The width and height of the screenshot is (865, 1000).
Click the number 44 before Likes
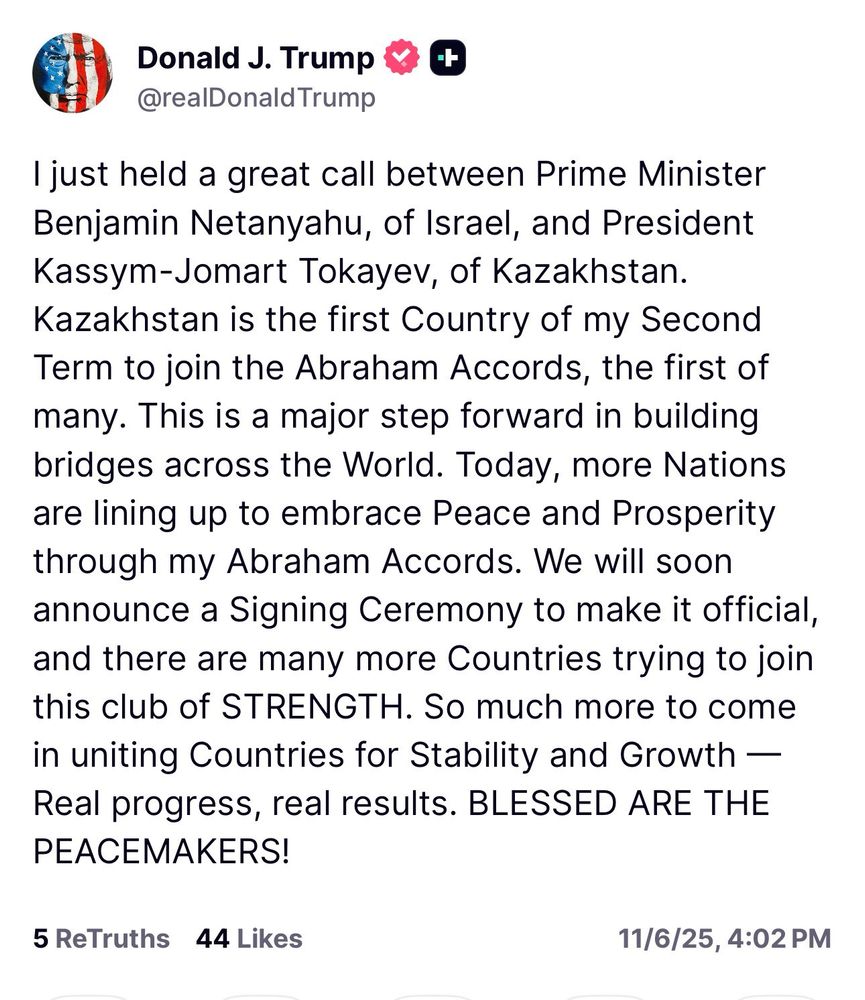coord(212,939)
